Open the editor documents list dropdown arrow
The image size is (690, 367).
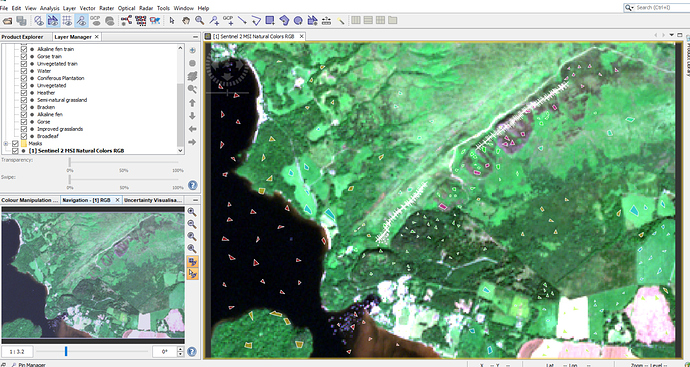pos(672,35)
